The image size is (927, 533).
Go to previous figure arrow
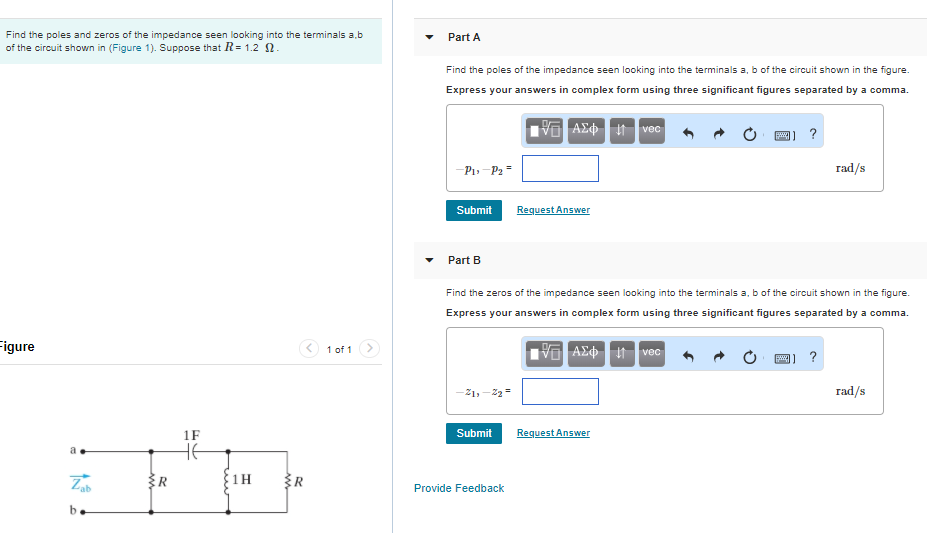[310, 348]
